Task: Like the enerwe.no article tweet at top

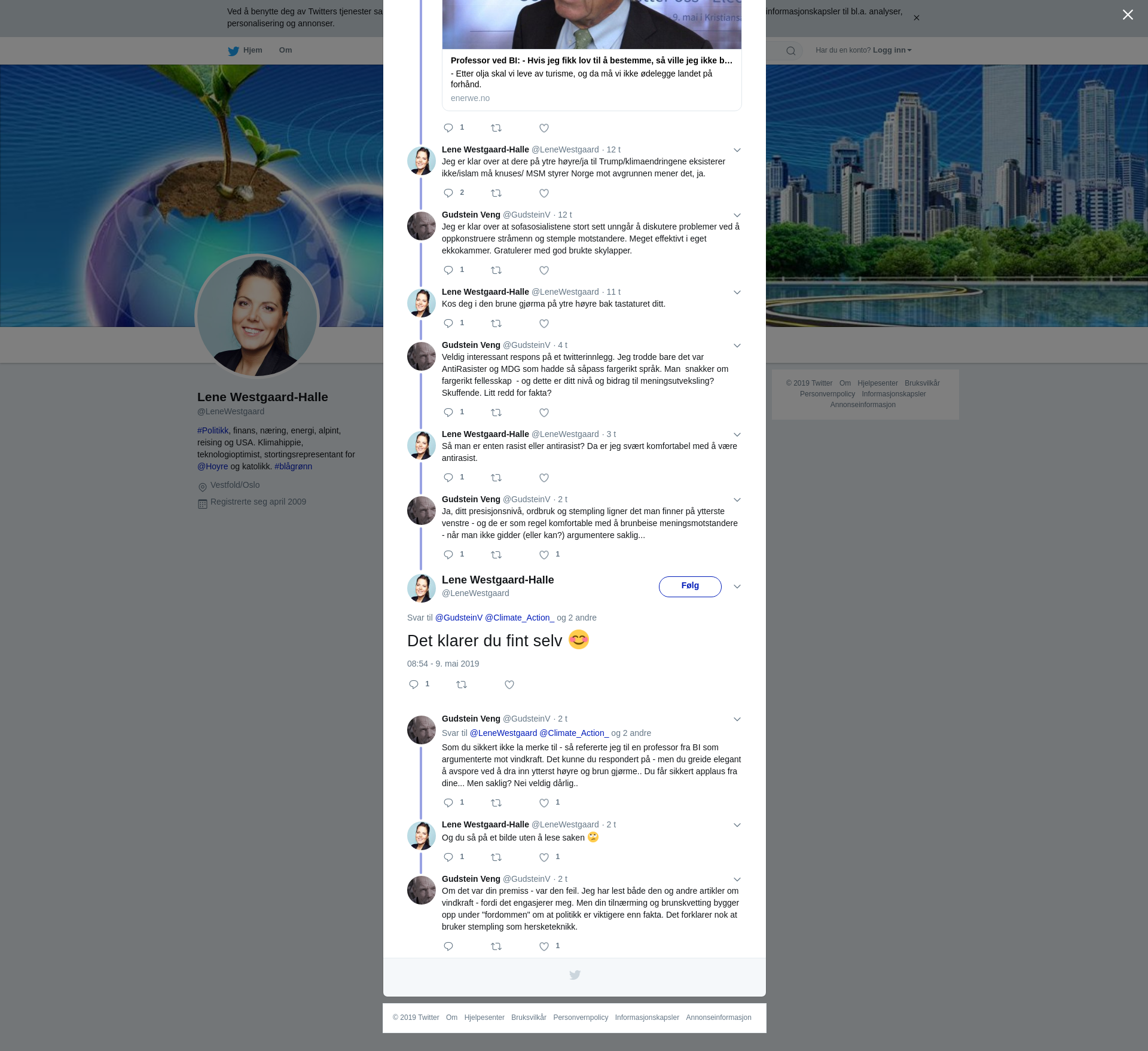Action: [x=544, y=128]
